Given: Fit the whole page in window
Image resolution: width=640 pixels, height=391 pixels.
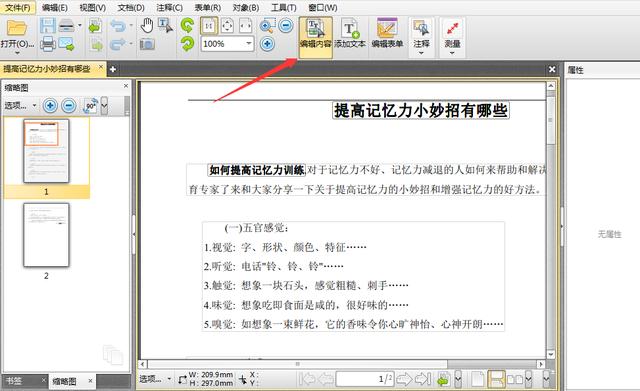Looking at the screenshot, I should [x=227, y=26].
